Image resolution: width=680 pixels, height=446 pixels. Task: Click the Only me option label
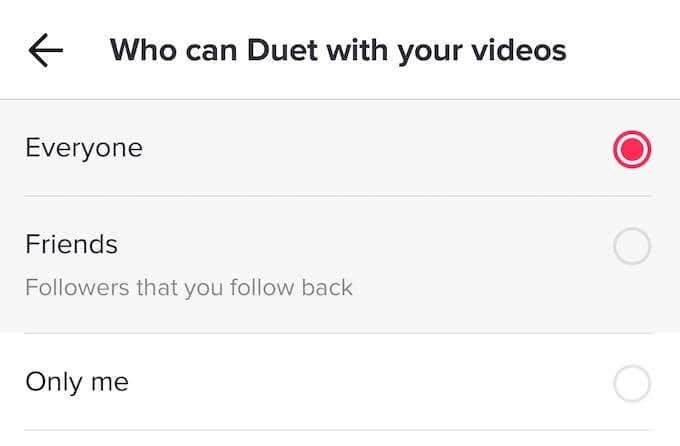pos(77,382)
